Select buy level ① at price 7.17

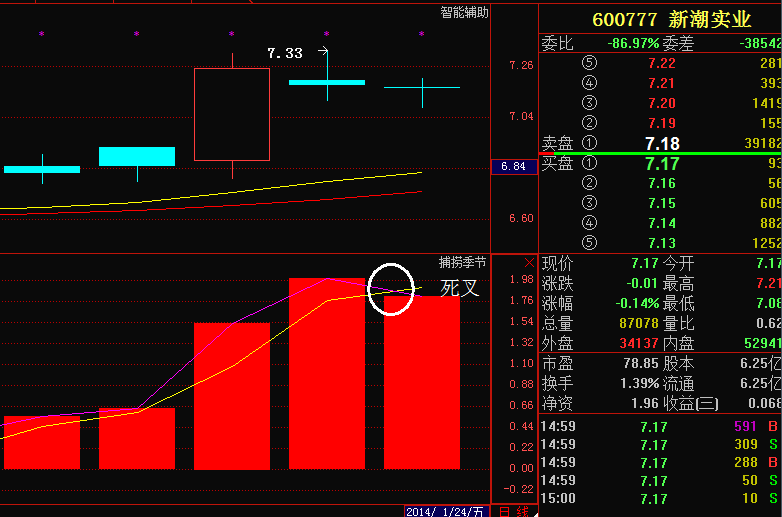point(589,163)
